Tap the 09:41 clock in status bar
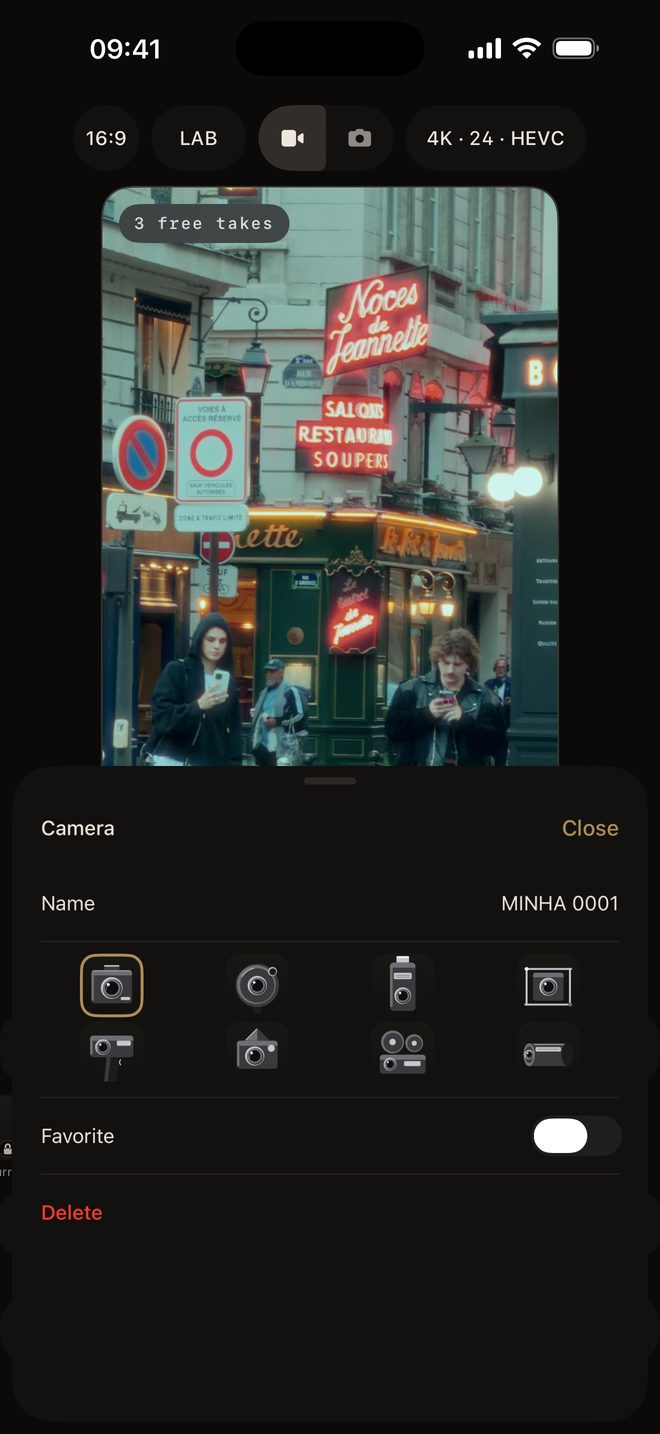This screenshot has height=1434, width=660. coord(125,48)
